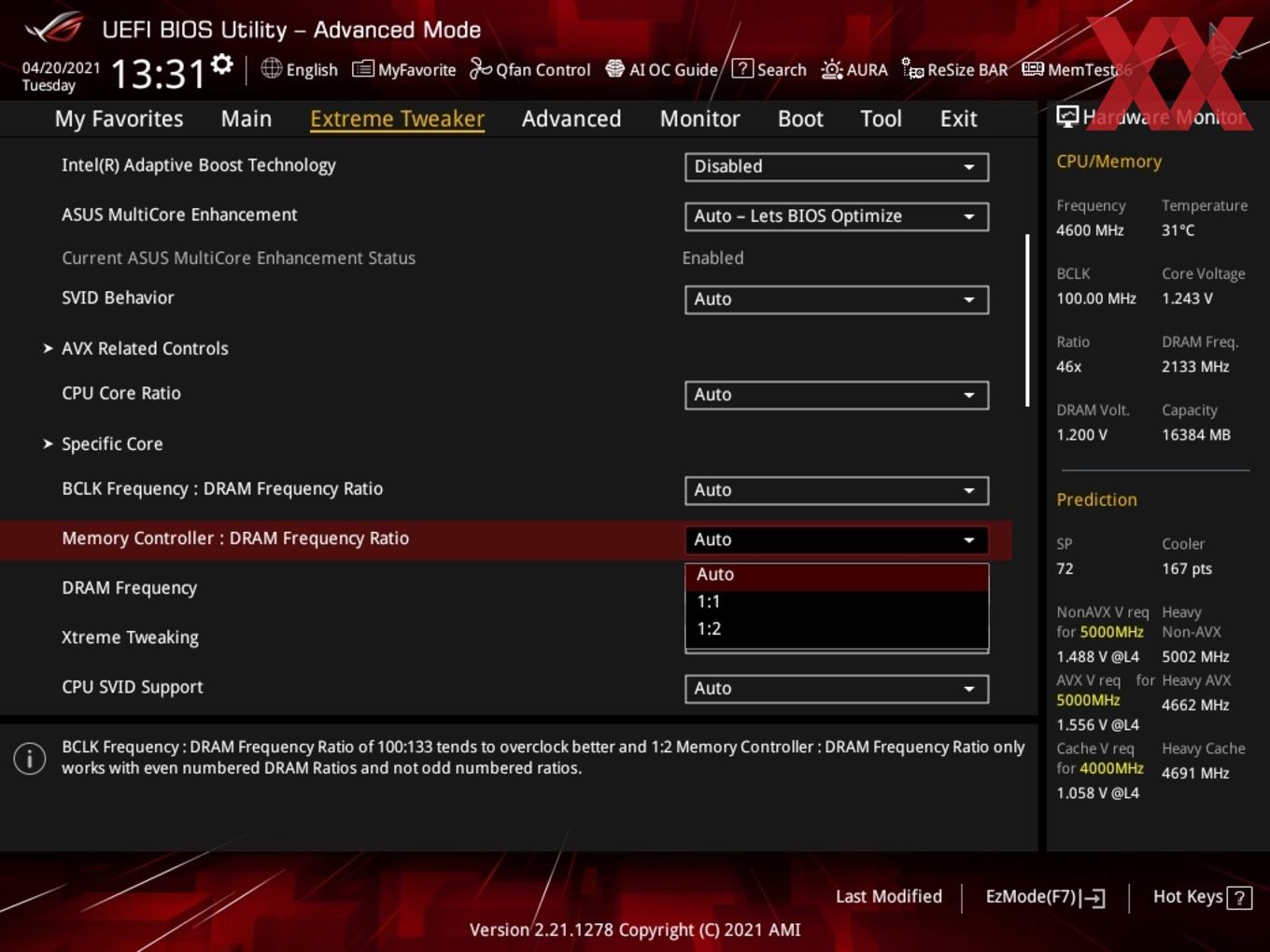Screen dimensions: 1270x952
Task: Open the Boot tab
Action: (x=800, y=119)
